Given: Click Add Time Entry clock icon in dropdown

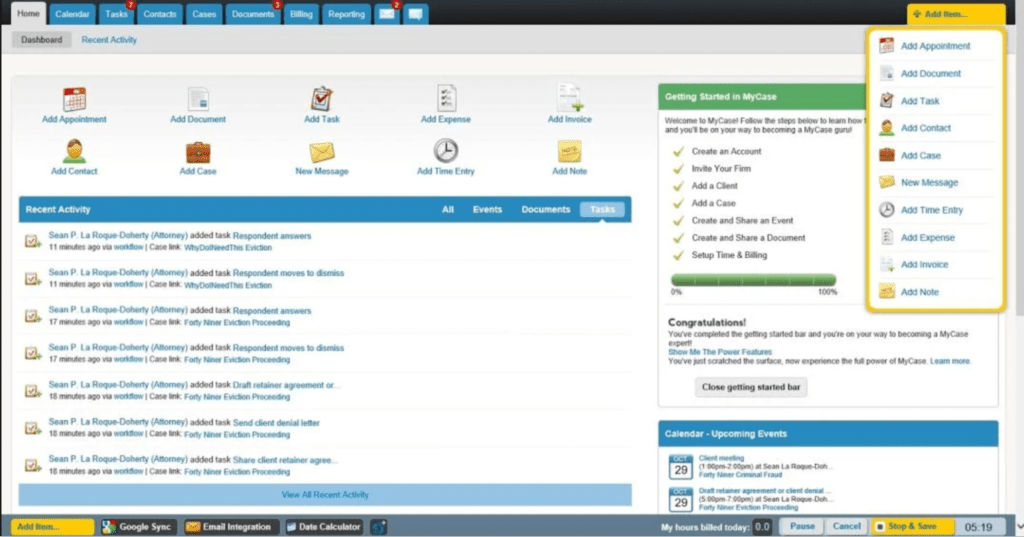Looking at the screenshot, I should (886, 210).
